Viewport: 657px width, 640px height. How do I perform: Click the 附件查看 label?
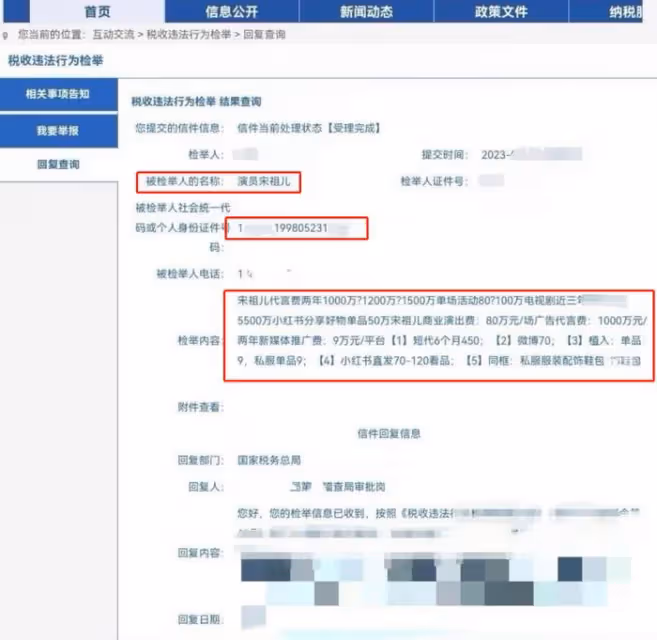point(200,407)
